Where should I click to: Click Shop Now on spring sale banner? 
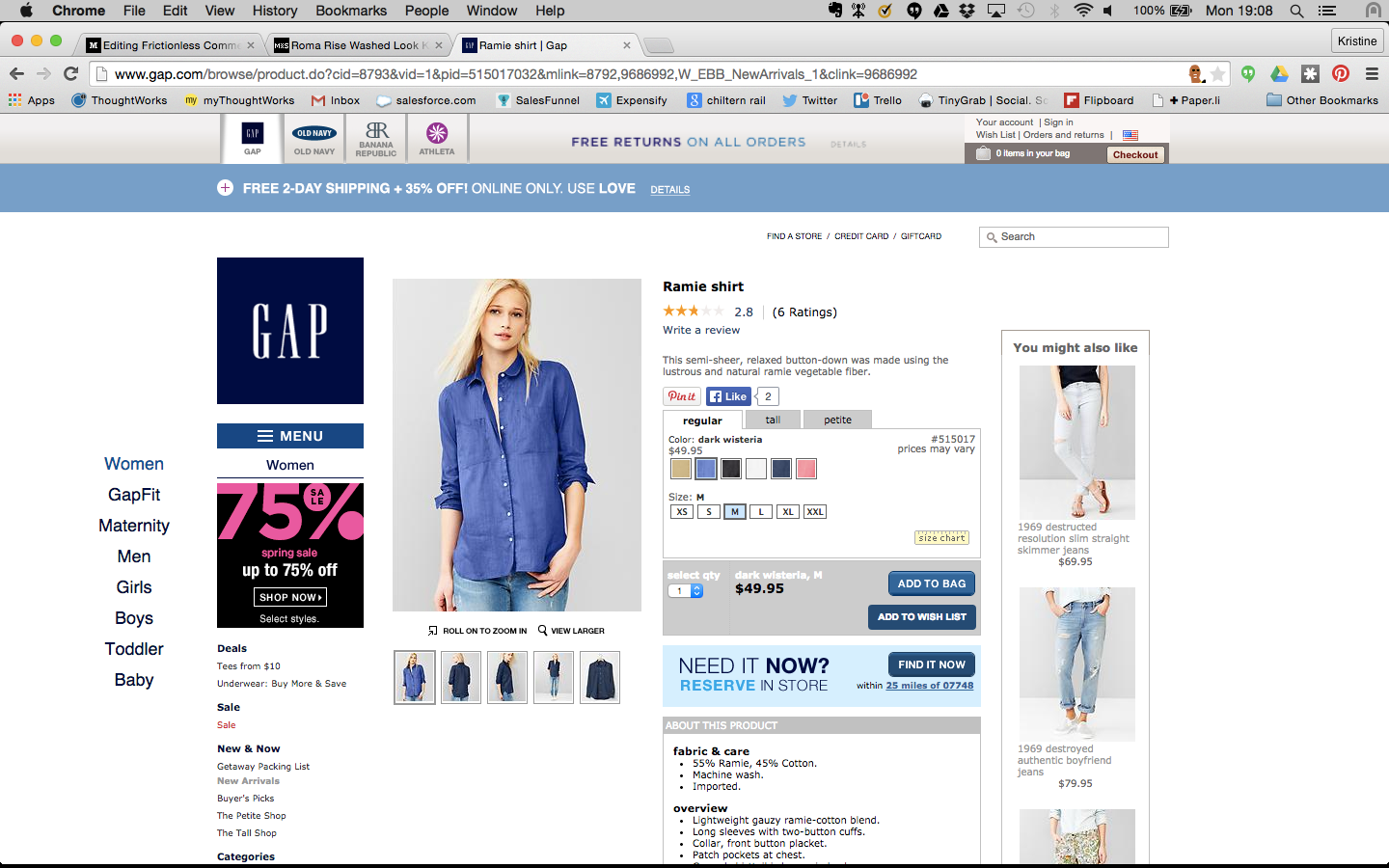pyautogui.click(x=290, y=597)
